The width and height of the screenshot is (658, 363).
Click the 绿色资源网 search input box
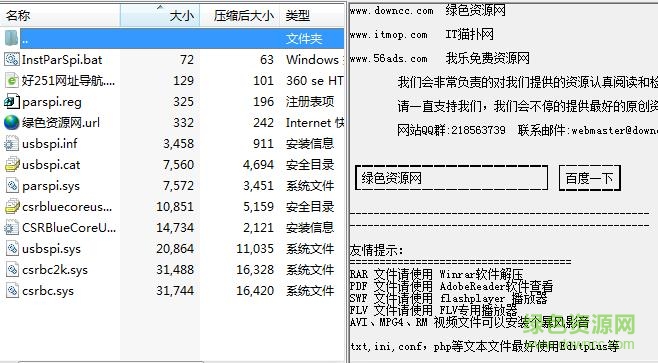pos(451,178)
